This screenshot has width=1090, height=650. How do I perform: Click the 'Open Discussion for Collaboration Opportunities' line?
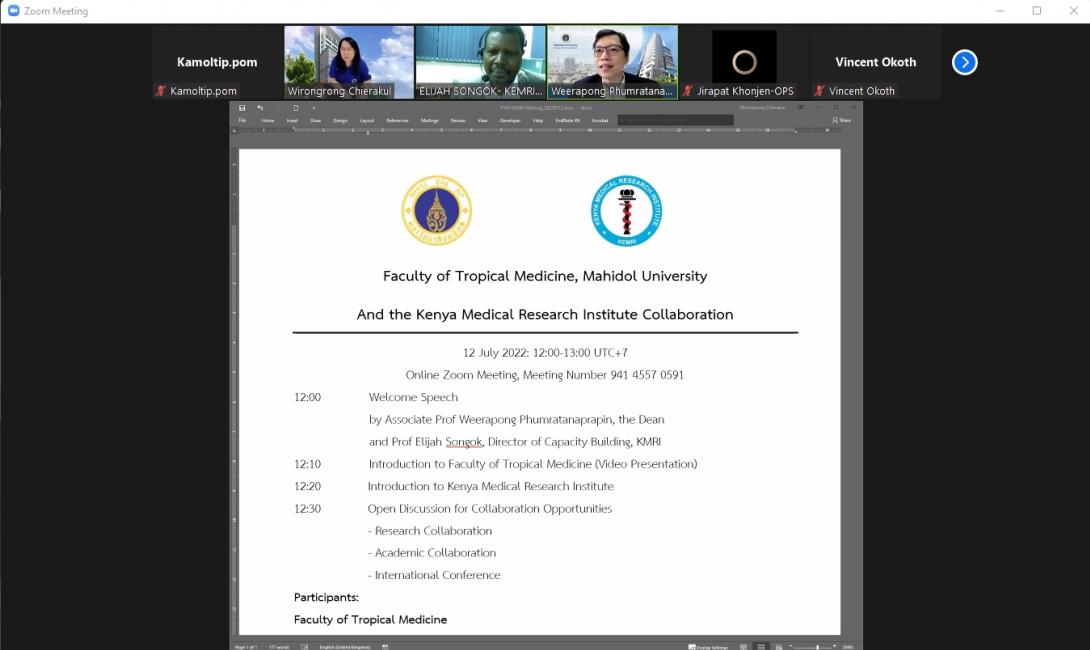click(x=490, y=508)
